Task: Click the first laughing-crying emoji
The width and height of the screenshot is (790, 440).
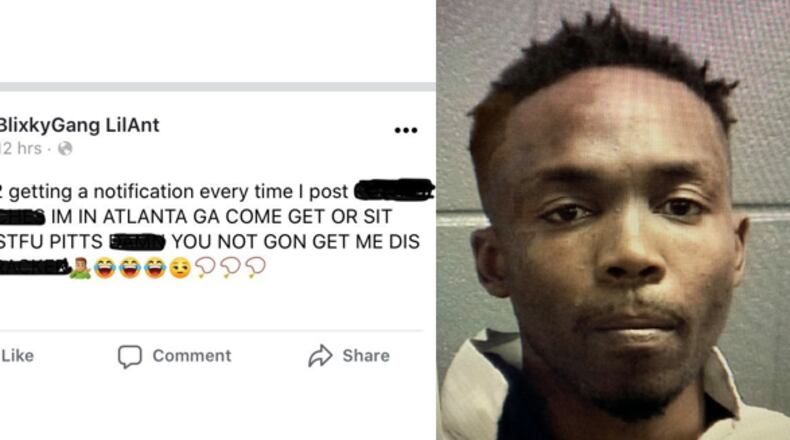Action: pyautogui.click(x=105, y=268)
